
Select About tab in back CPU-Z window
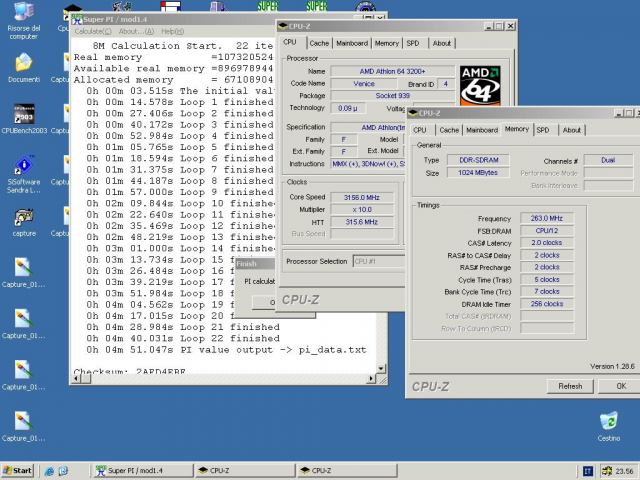click(442, 43)
